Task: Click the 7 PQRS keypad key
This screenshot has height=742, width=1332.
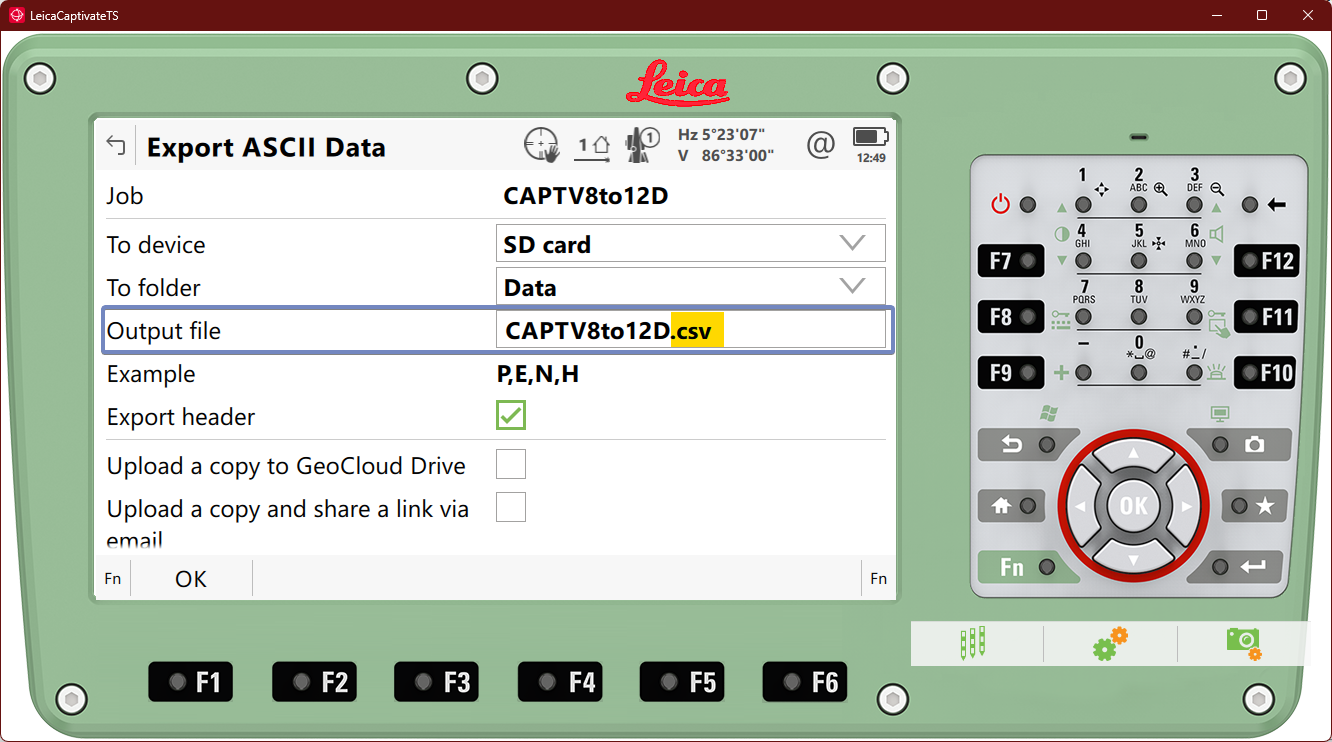Action: point(1083,317)
